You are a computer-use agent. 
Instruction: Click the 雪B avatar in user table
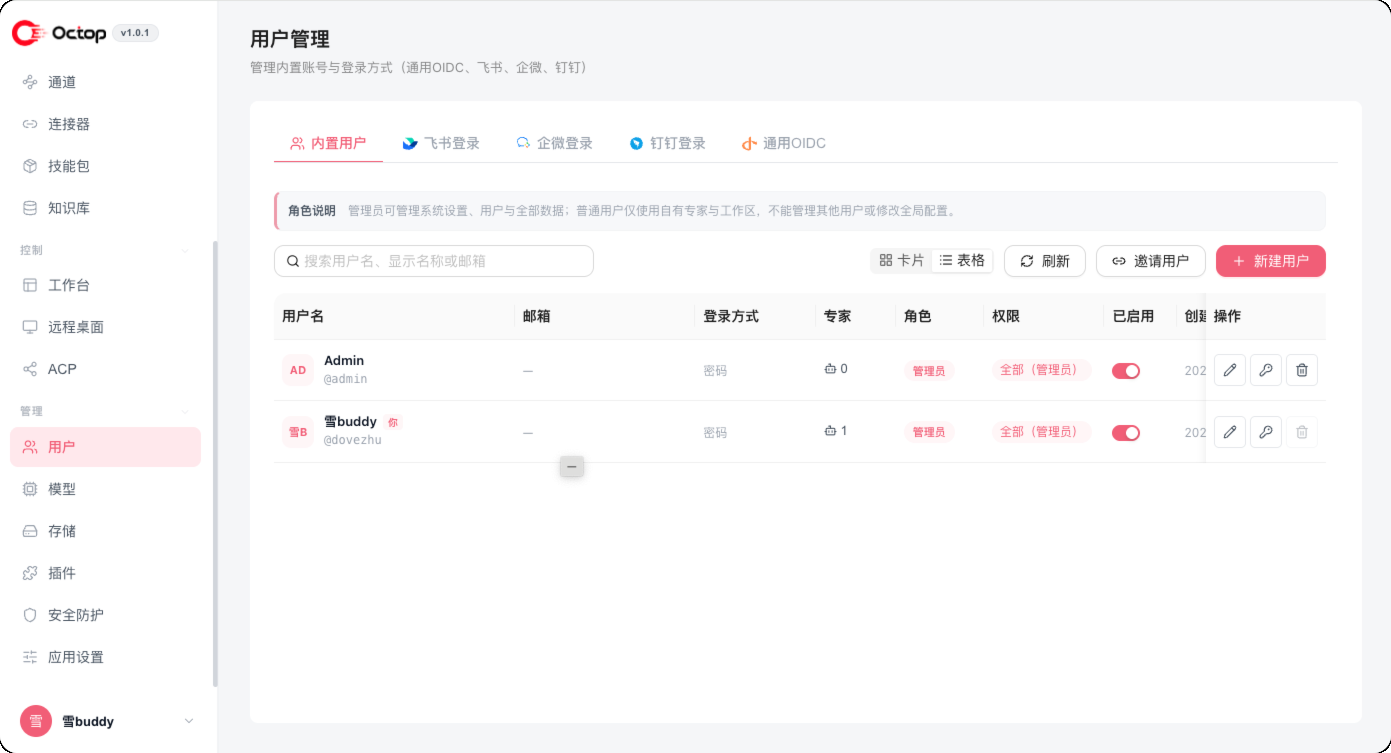click(298, 432)
